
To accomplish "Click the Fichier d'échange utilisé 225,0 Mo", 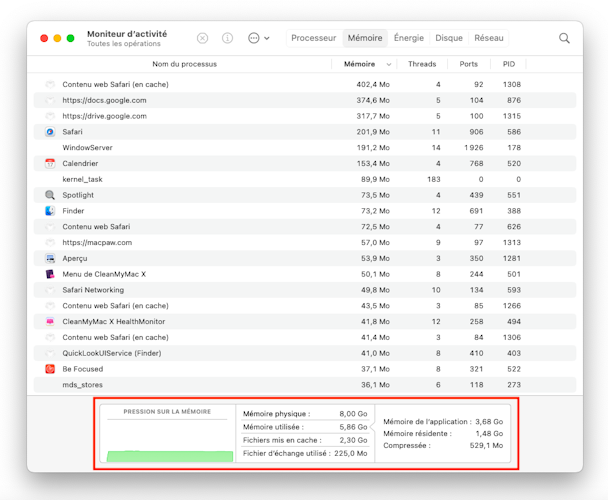I will [x=305, y=453].
